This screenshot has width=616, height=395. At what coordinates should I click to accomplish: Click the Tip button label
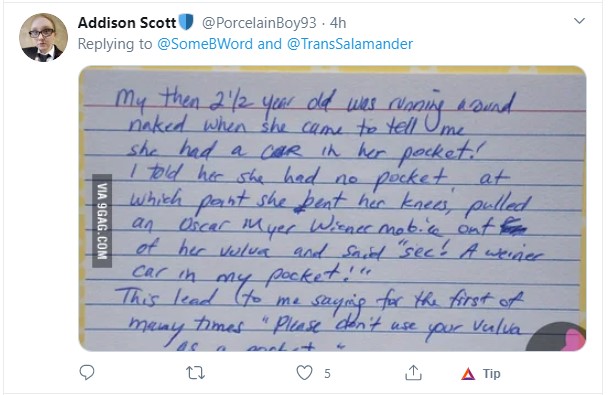tap(491, 373)
